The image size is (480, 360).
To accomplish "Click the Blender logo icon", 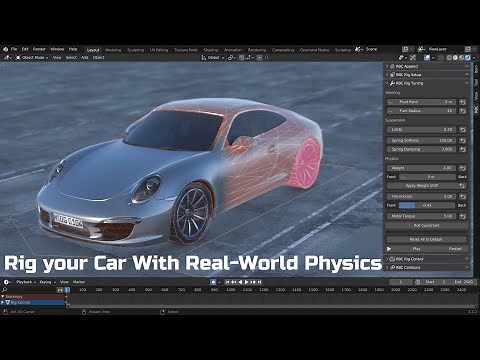I will [x=5, y=49].
